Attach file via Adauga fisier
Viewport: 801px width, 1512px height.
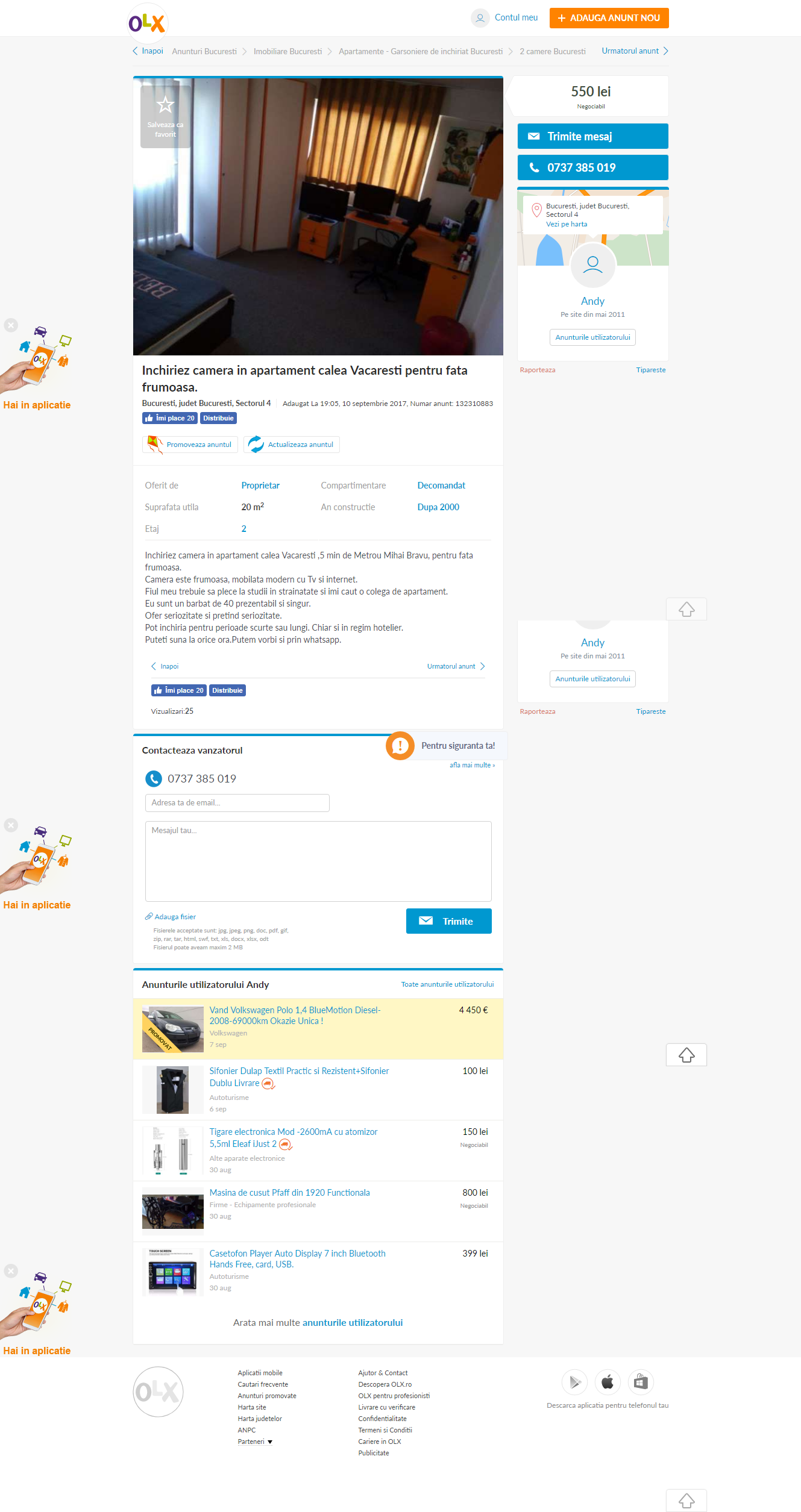171,917
